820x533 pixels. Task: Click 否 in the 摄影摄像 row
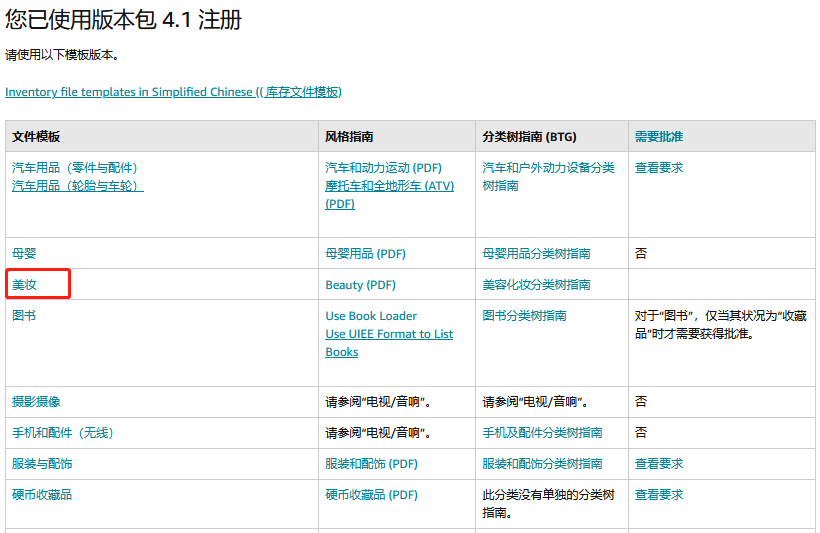(641, 402)
